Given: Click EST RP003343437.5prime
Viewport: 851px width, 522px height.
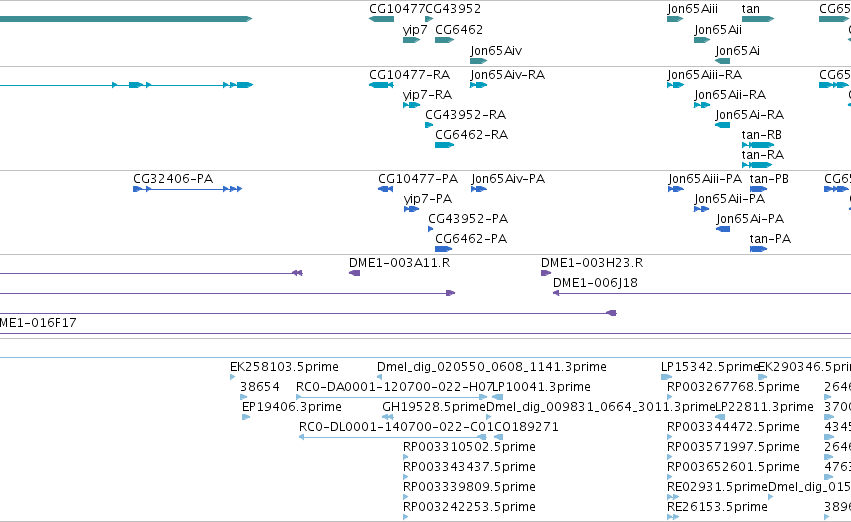Looking at the screenshot, I should (x=469, y=467).
